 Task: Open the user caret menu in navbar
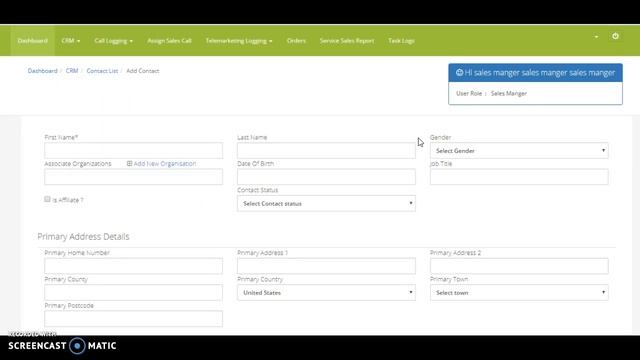pos(596,37)
